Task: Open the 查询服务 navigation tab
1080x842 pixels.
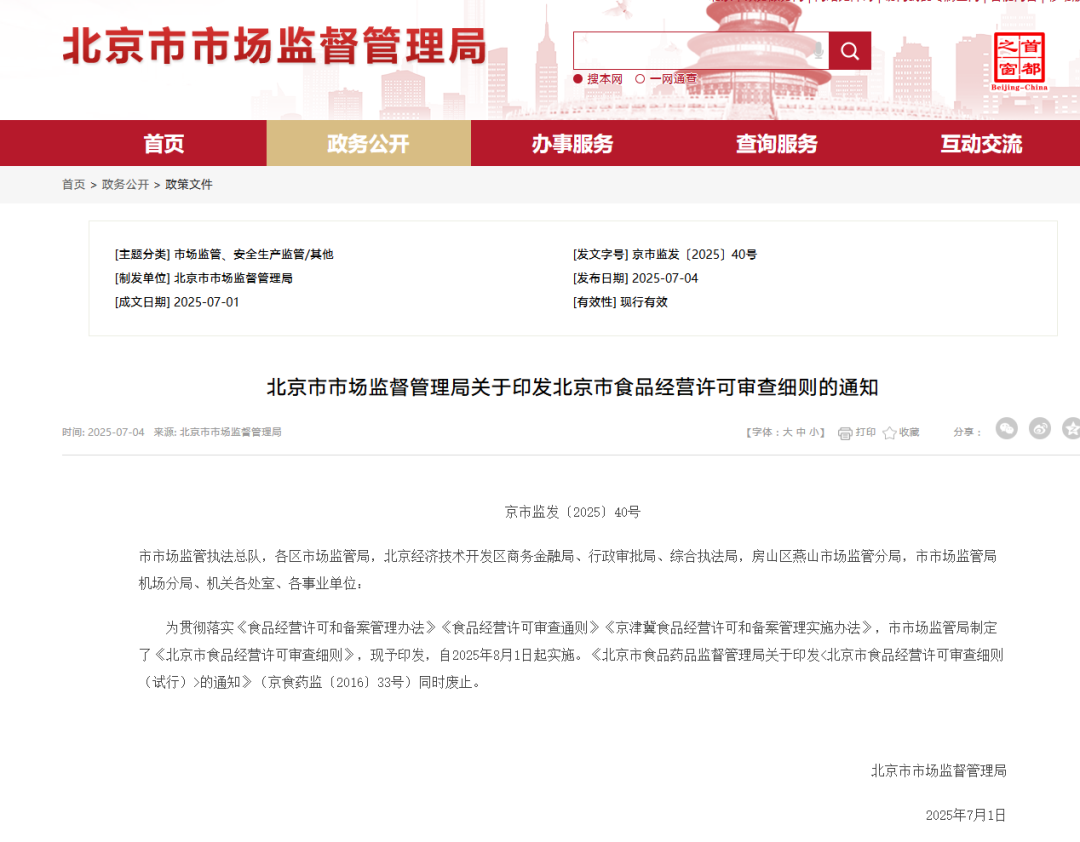Action: [x=777, y=143]
